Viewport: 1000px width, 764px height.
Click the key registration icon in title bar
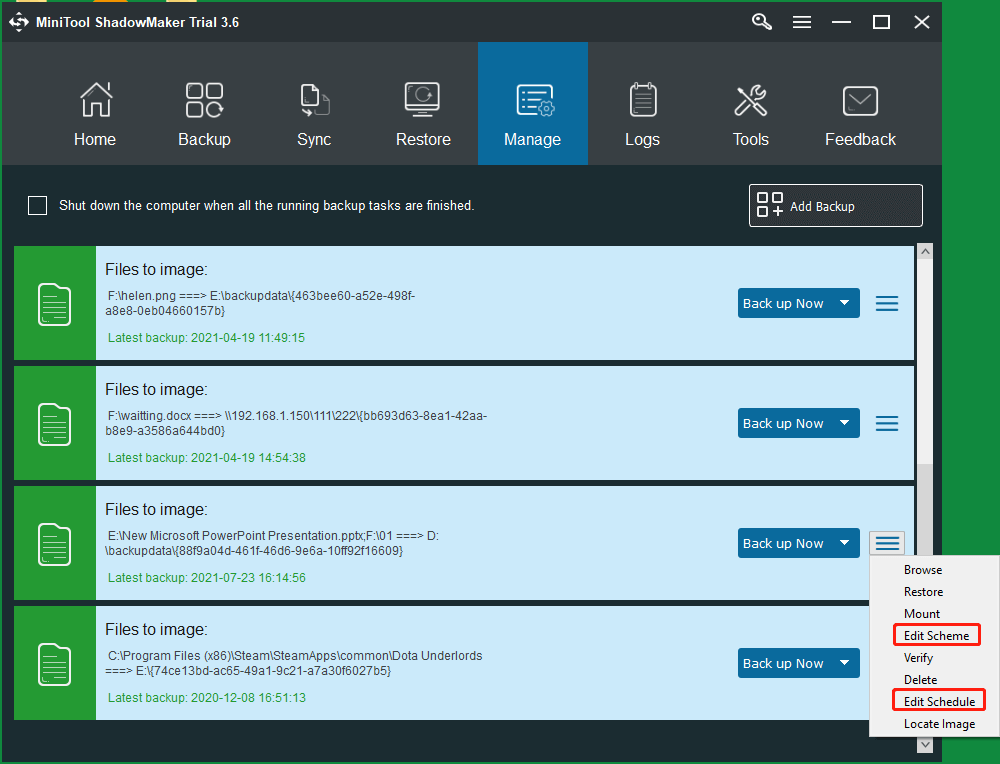point(761,22)
